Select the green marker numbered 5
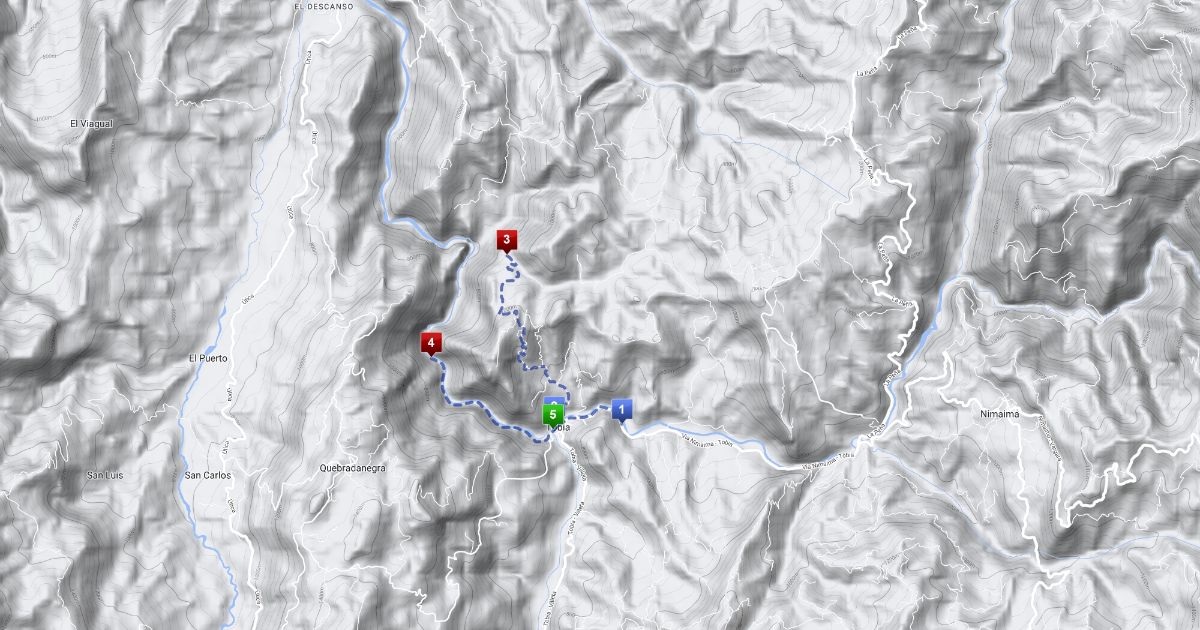Screen dimensions: 1200x630 point(553,415)
